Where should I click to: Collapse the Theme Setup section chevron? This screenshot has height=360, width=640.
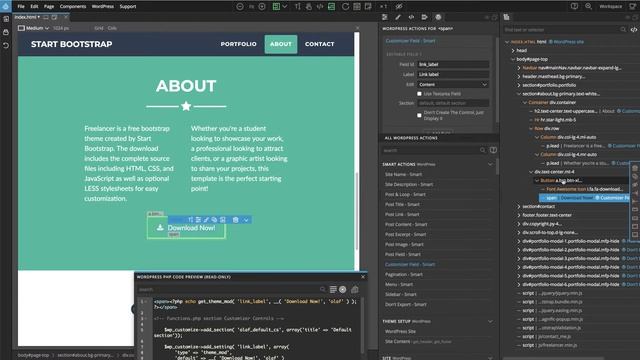[x=490, y=321]
